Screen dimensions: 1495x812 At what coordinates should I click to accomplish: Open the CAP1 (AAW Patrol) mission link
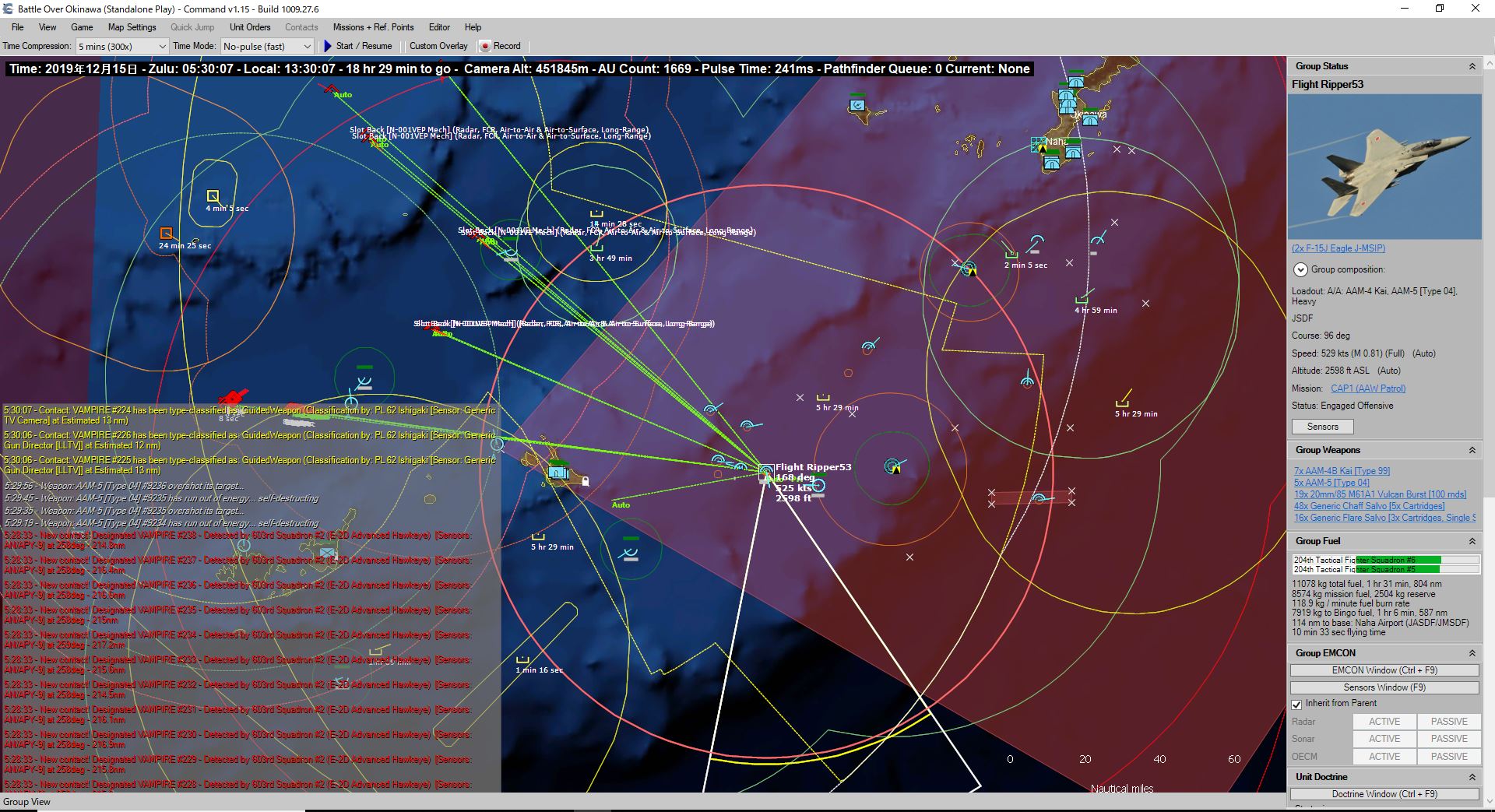pyautogui.click(x=1368, y=388)
